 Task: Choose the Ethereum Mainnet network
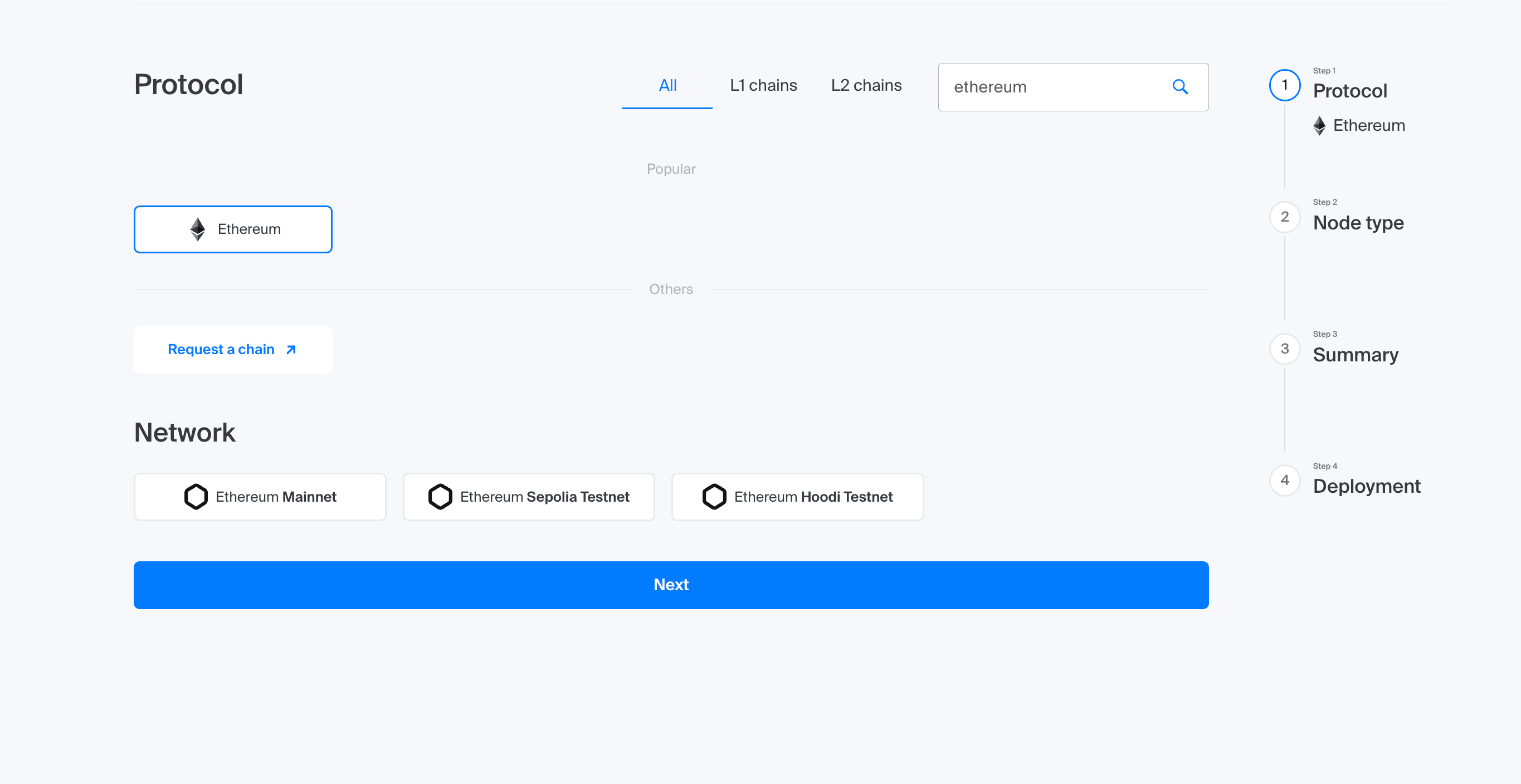click(x=260, y=497)
